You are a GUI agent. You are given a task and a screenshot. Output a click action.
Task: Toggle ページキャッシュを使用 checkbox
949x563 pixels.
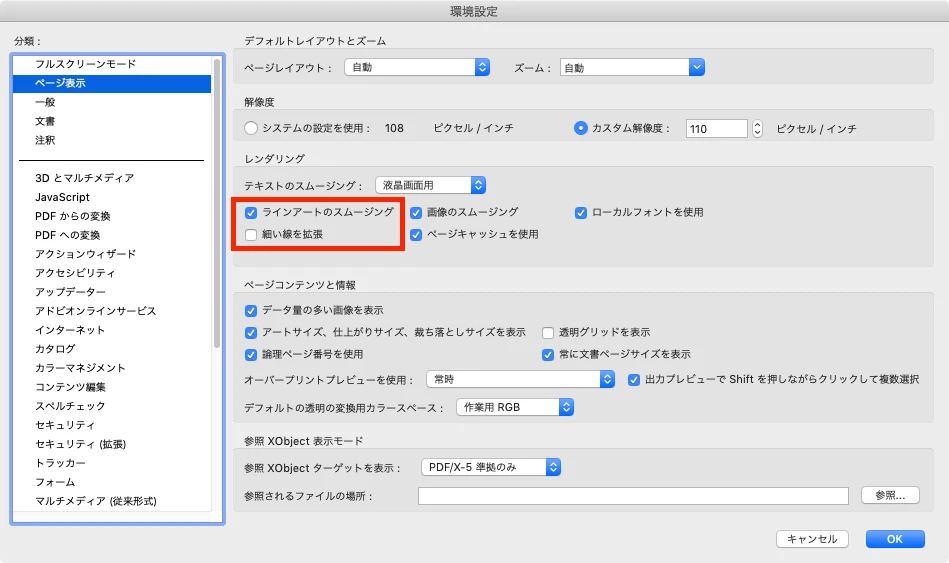tap(416, 235)
